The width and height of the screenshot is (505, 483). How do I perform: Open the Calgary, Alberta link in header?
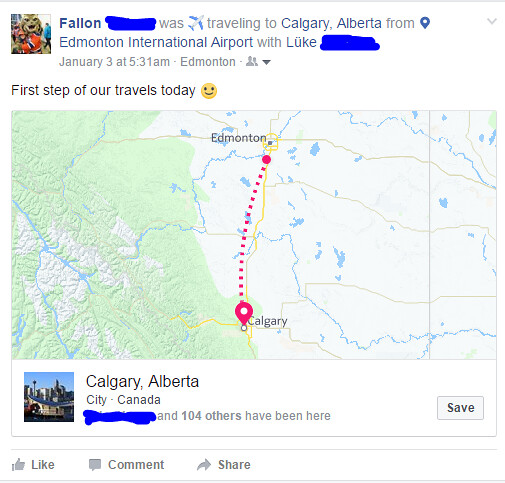tap(331, 23)
